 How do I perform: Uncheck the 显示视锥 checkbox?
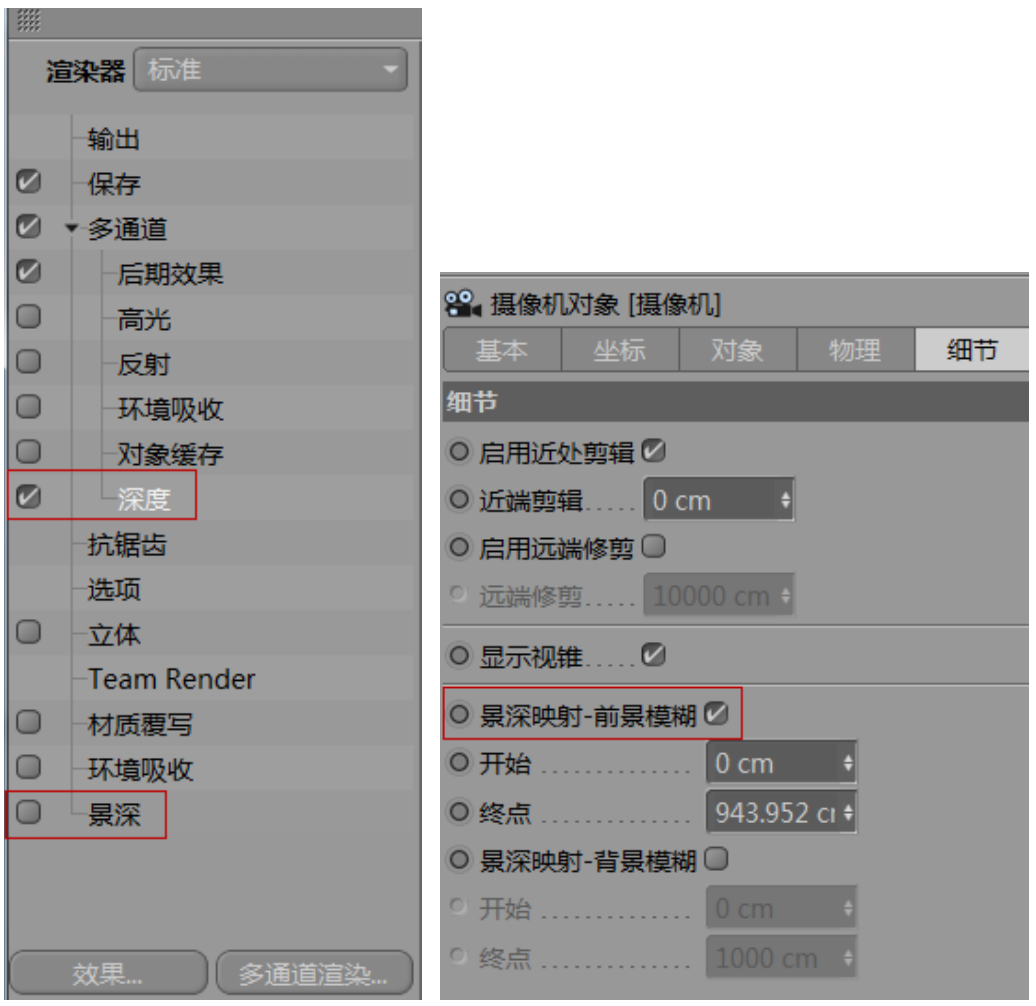click(653, 655)
